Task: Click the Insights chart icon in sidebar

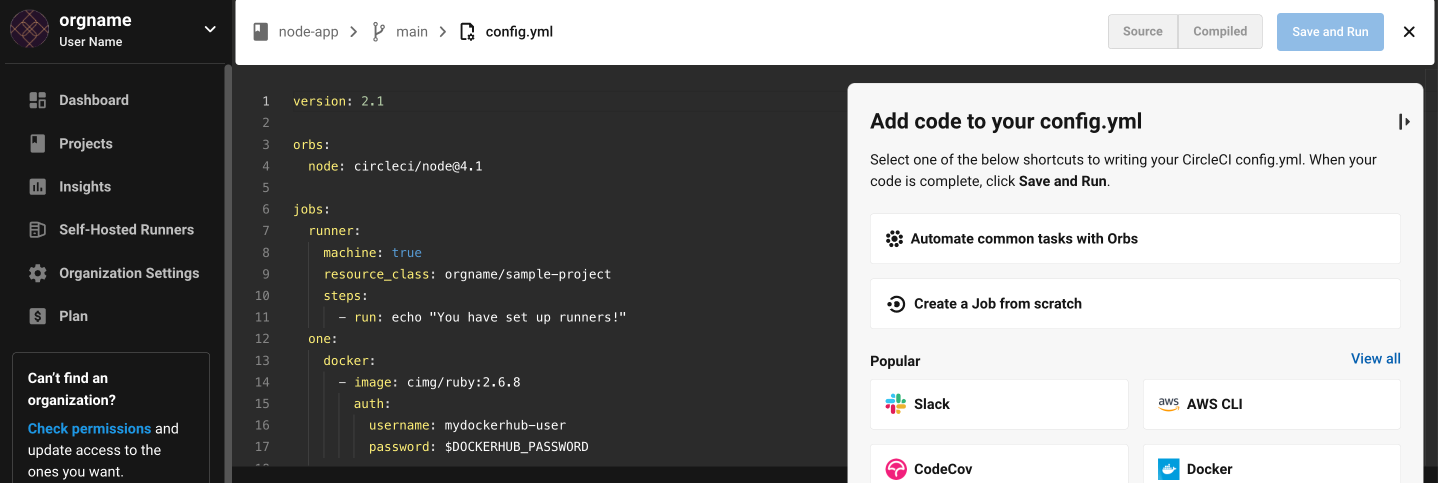Action: [x=38, y=186]
